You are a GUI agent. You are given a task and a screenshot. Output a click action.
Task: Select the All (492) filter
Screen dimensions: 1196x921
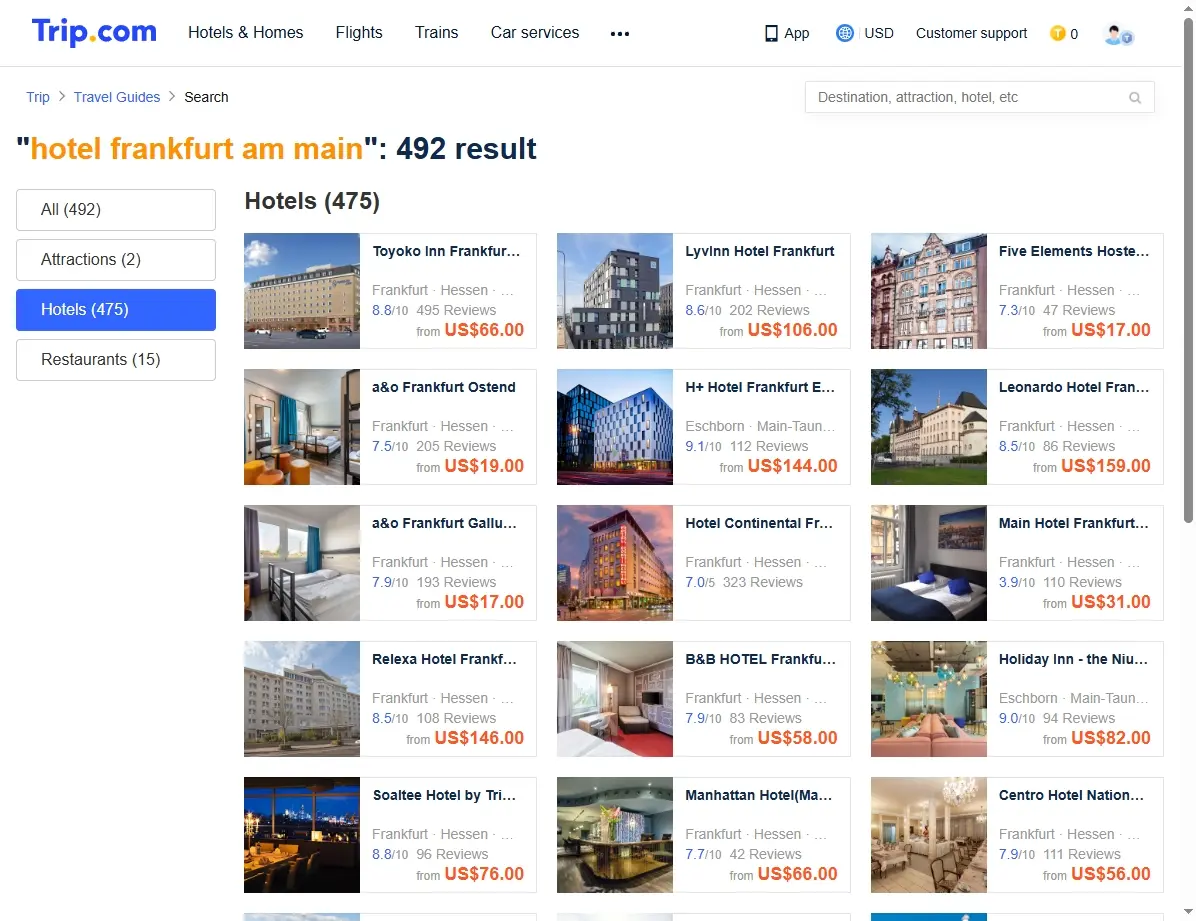pyautogui.click(x=116, y=210)
